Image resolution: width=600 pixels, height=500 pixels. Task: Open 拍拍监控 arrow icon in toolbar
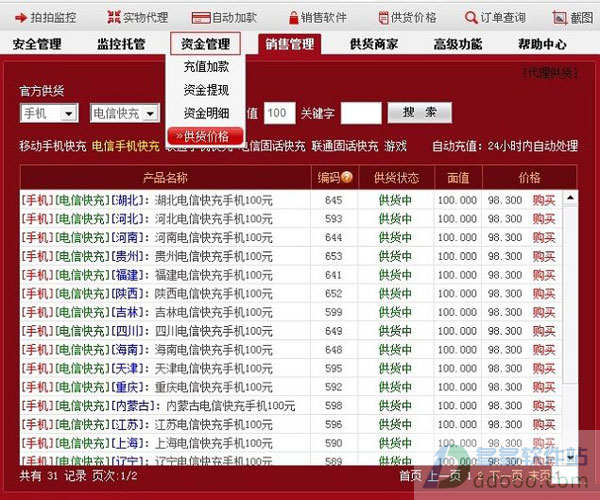21,18
